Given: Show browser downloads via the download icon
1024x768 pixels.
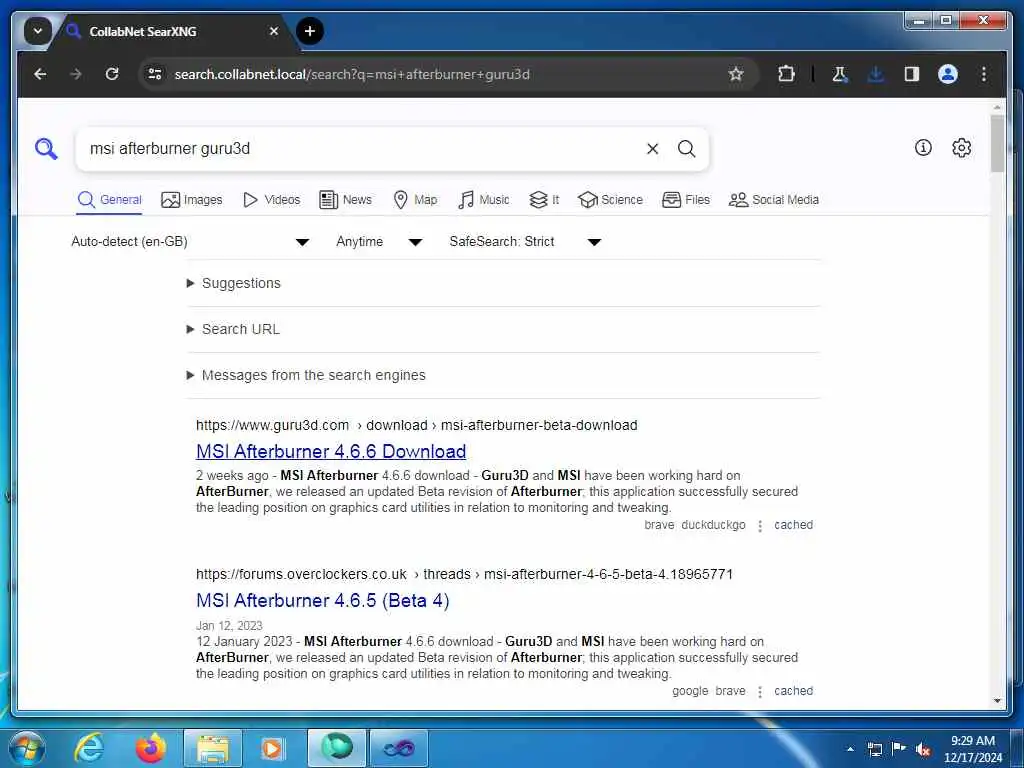Looking at the screenshot, I should click(876, 74).
